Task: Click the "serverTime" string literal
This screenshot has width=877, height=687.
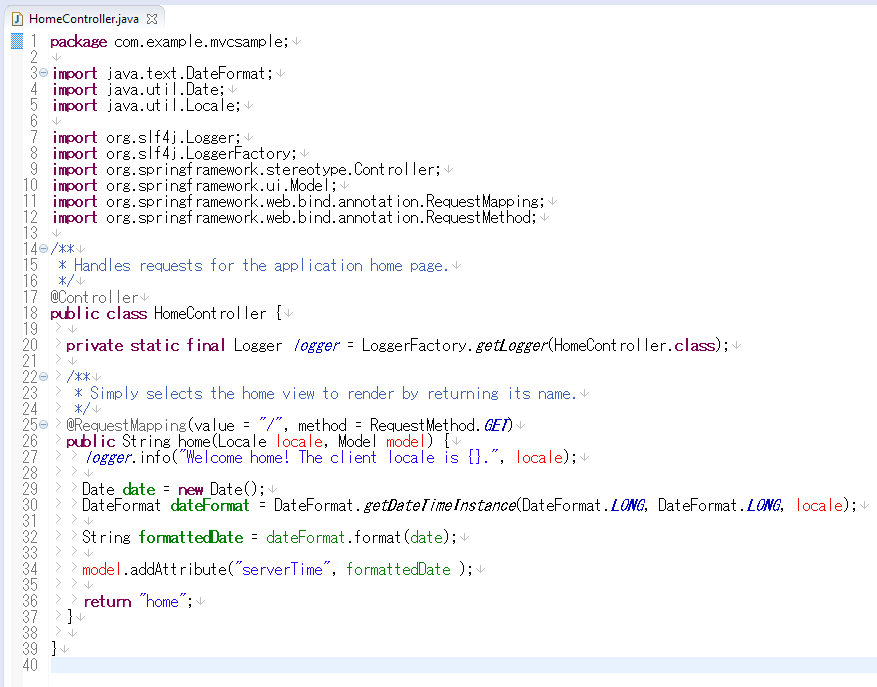Action: point(282,570)
